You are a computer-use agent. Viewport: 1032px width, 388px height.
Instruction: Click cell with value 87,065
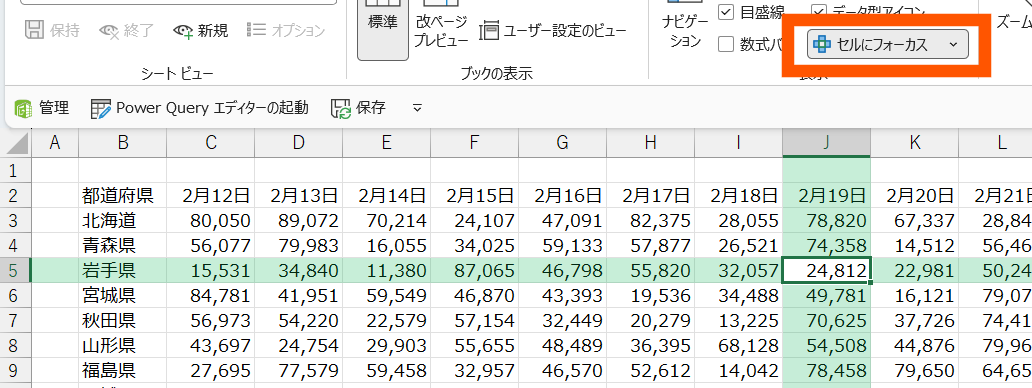coord(475,270)
